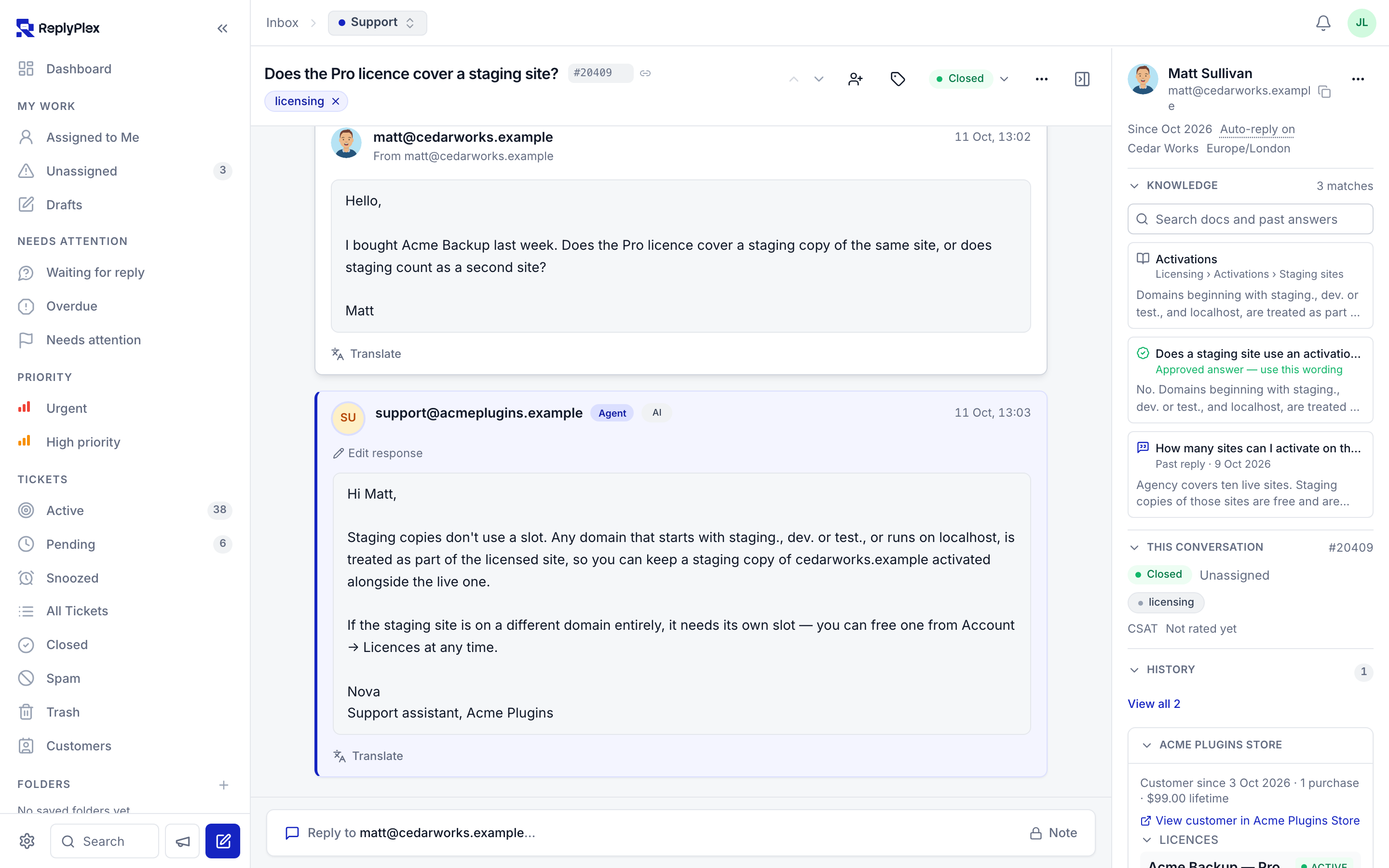Open Needs attention flag view
The image size is (1389, 868).
pos(124,340)
